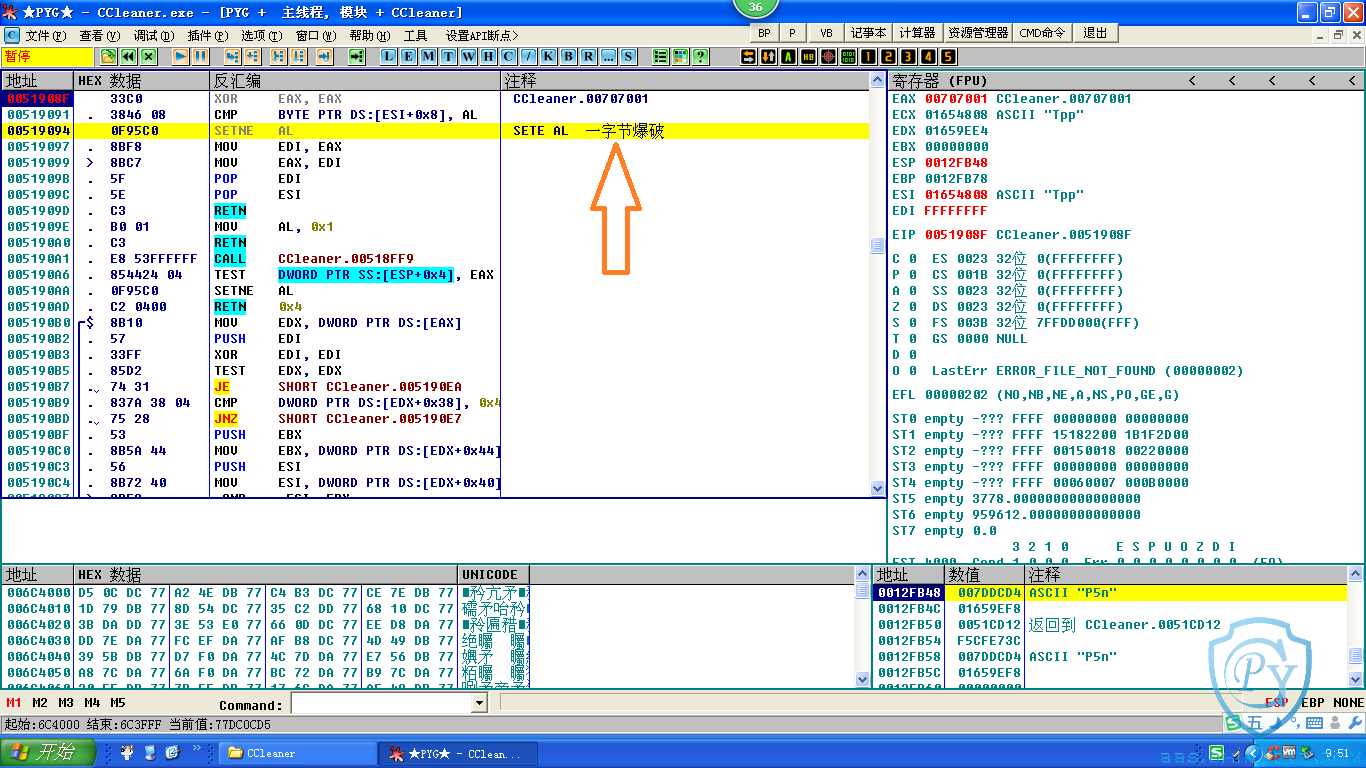The width and height of the screenshot is (1366, 768).
Task: Click the BP button
Action: pyautogui.click(x=764, y=33)
